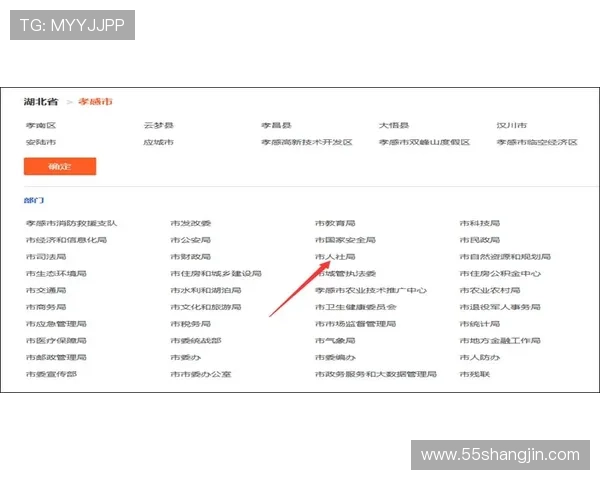
Task: Click 市税务局 link
Action: click(x=191, y=324)
